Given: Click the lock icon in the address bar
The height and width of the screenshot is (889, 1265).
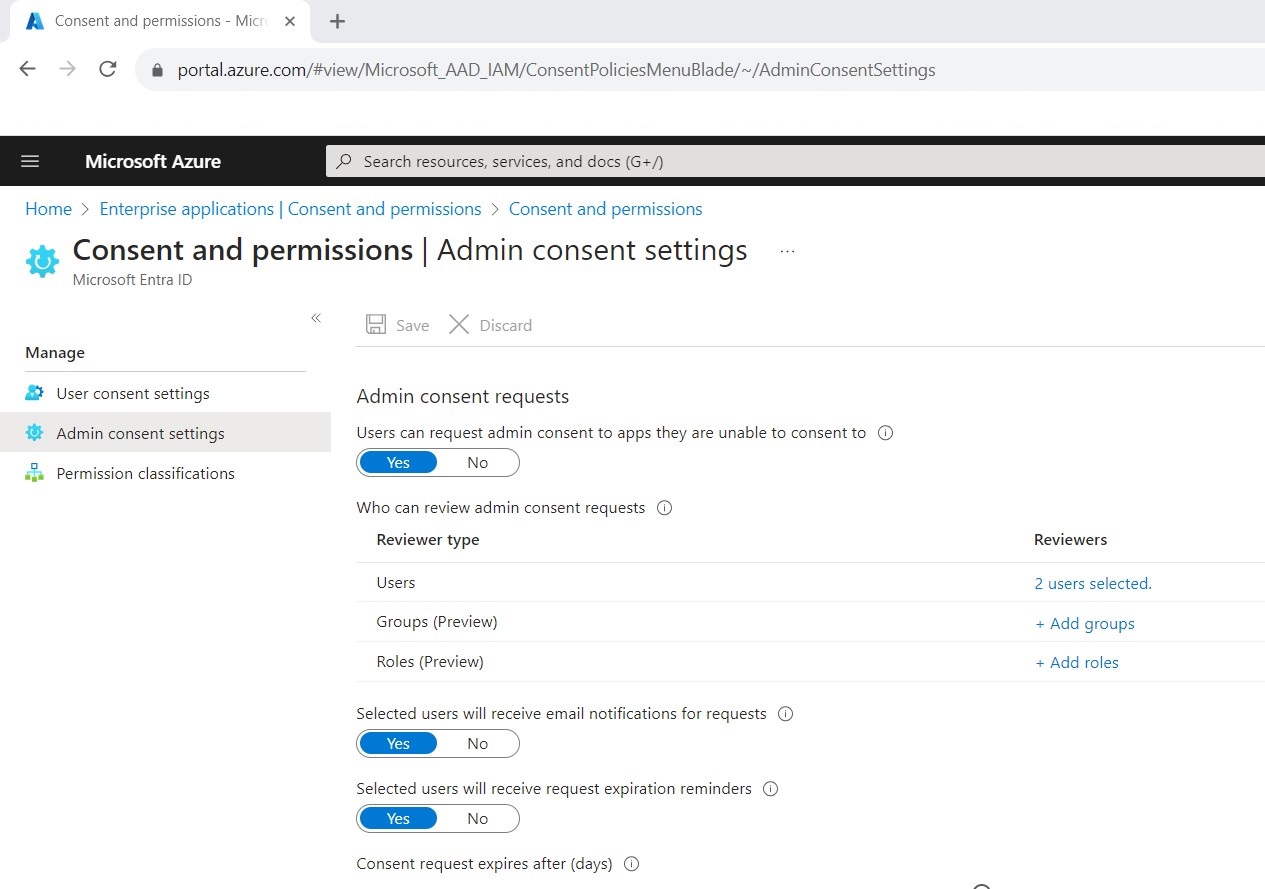Looking at the screenshot, I should (x=156, y=70).
